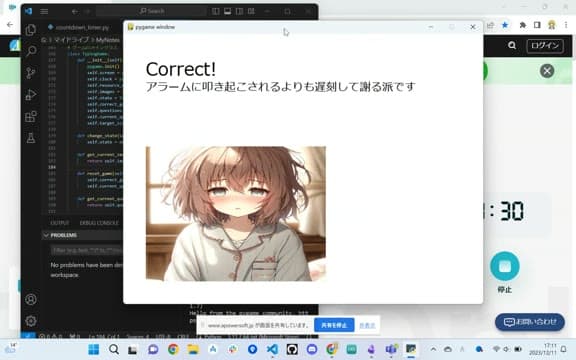The width and height of the screenshot is (576, 360).
Task: Open Chrome profile avatar
Action: pos(551,25)
